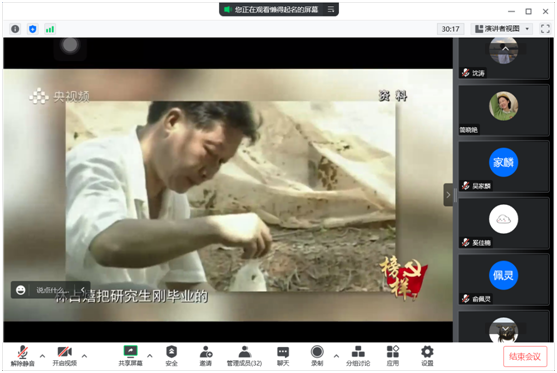Open the 聊天 chat icon
Viewport: 557px width, 373px height.
pos(283,356)
